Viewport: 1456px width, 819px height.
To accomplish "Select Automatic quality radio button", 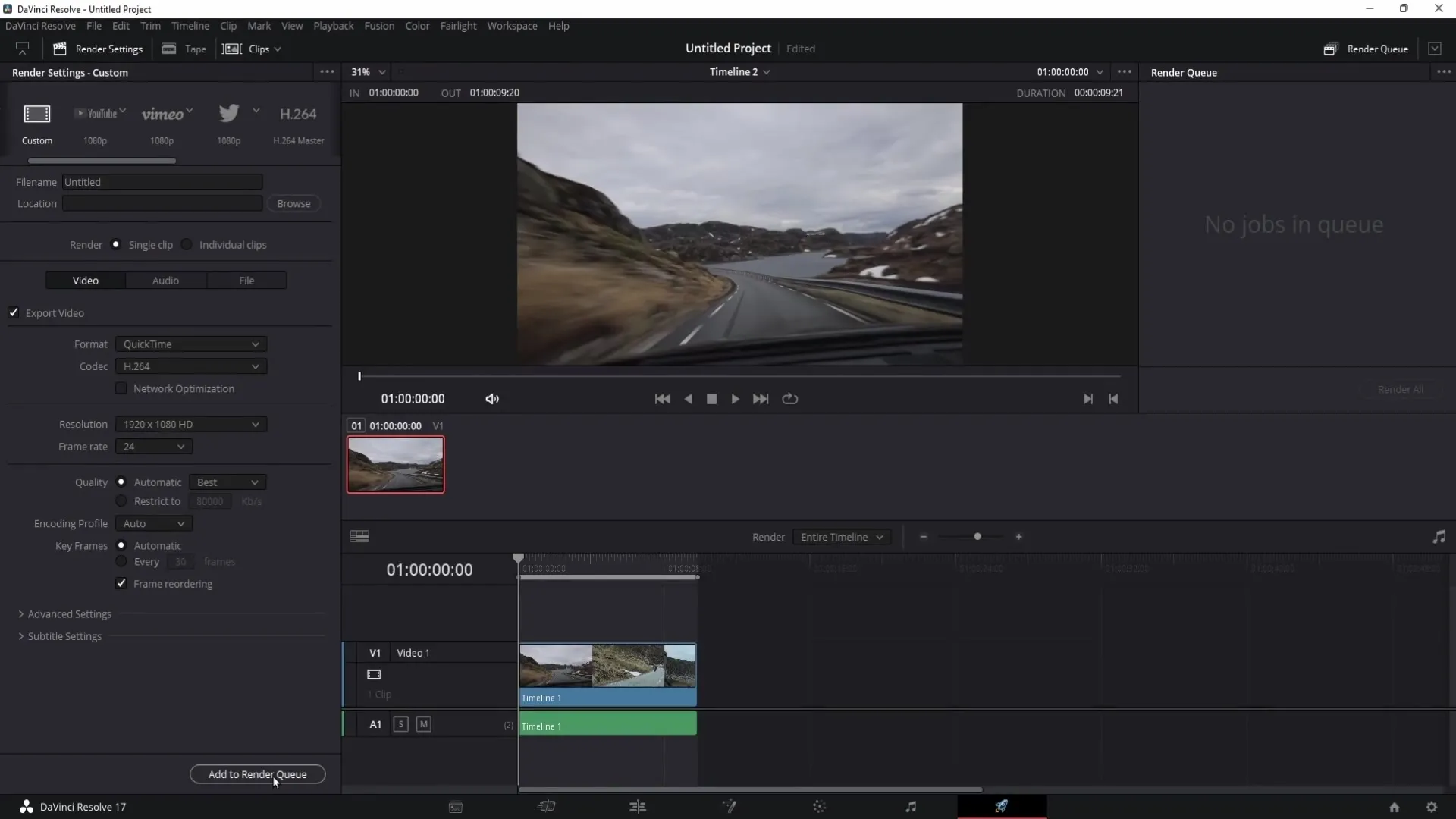I will [121, 482].
